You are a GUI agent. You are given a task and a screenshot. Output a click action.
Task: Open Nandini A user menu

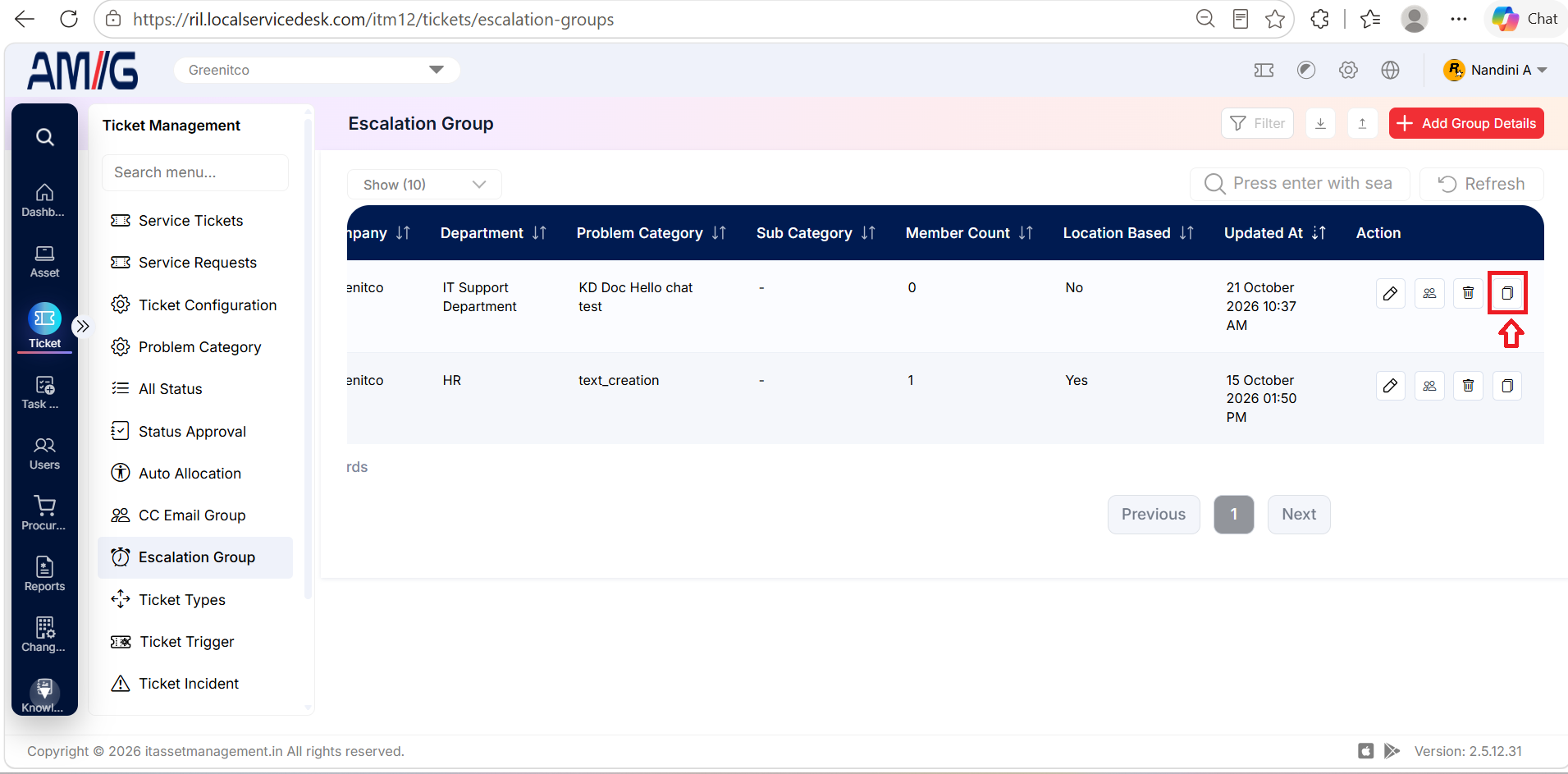[1495, 70]
